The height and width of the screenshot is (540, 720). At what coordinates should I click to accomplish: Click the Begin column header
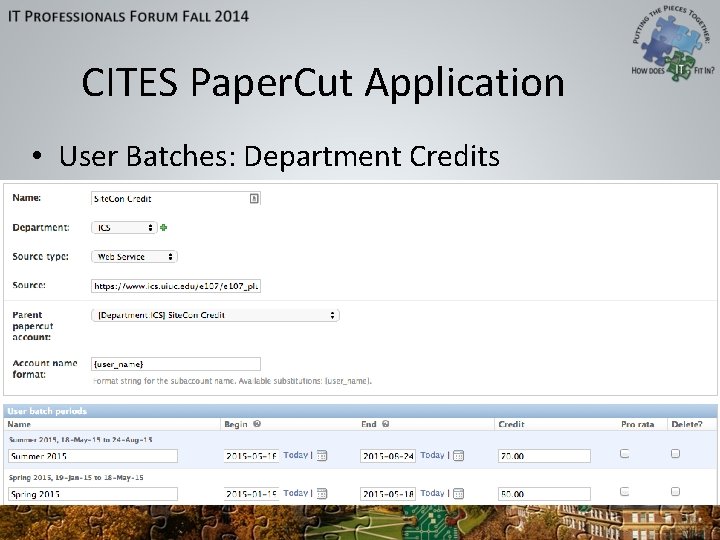[236, 424]
